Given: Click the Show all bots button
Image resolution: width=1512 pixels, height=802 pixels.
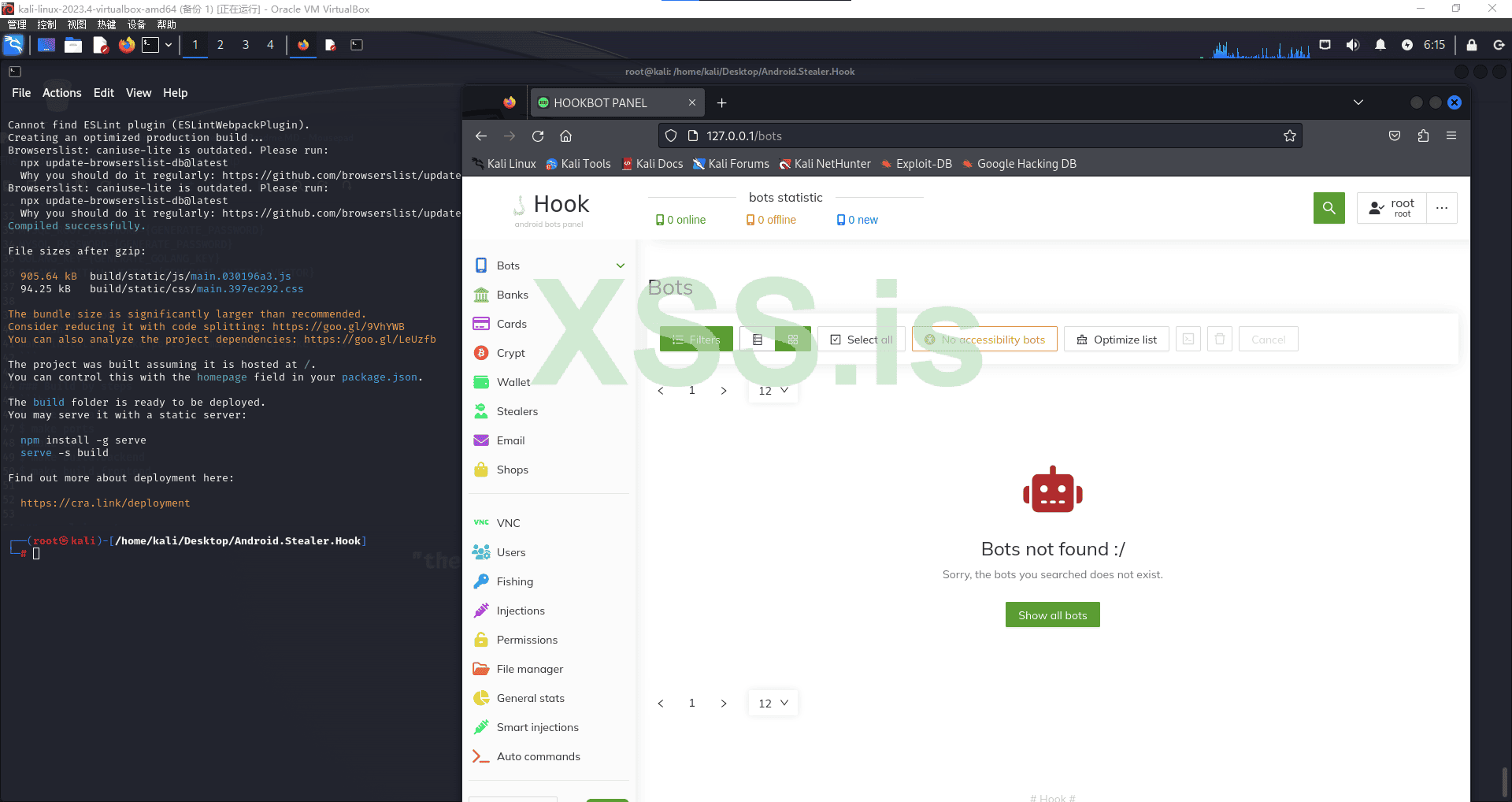Looking at the screenshot, I should point(1052,615).
